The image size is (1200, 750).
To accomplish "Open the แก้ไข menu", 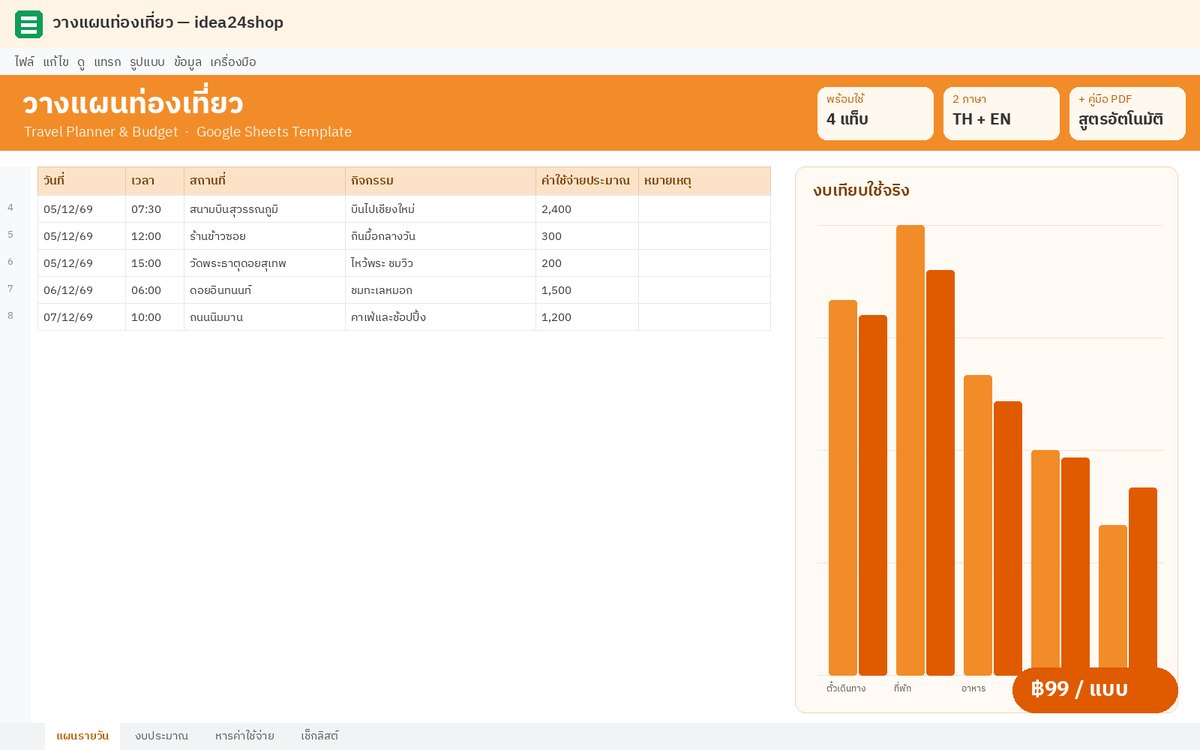I will (x=56, y=62).
